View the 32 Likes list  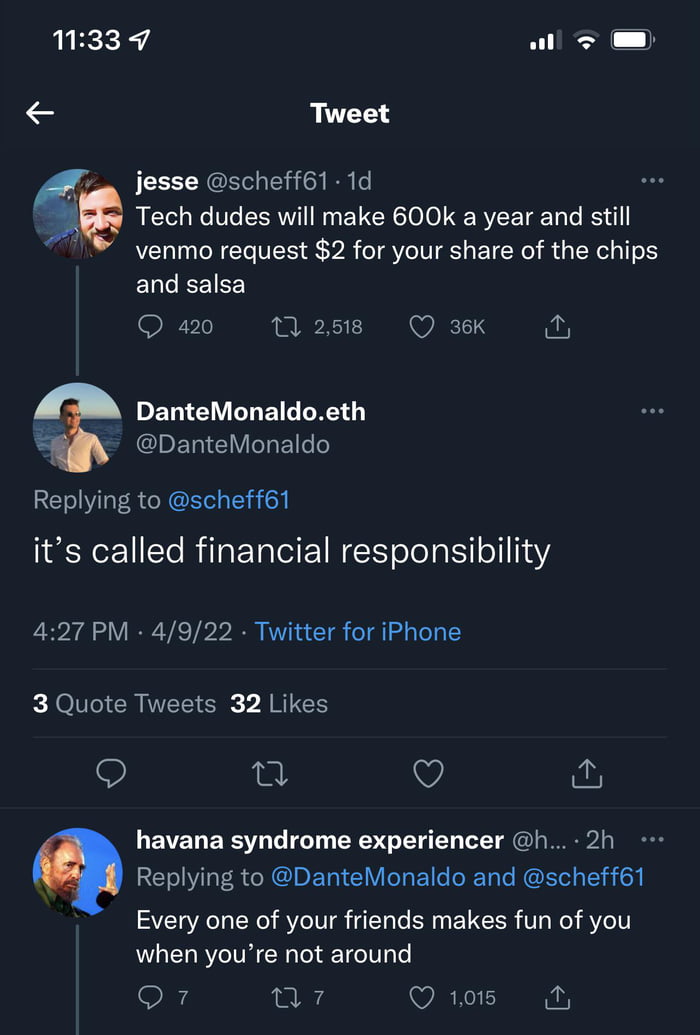click(x=279, y=704)
